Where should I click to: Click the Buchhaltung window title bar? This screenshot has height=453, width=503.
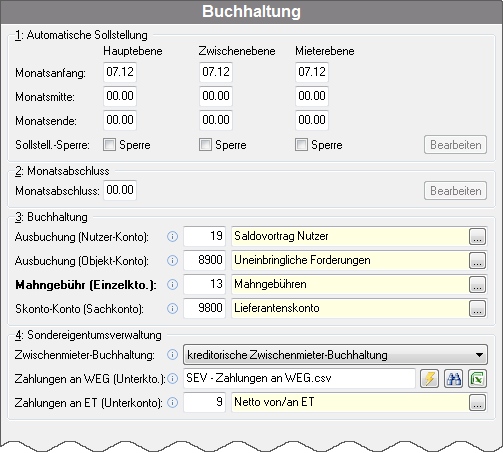click(251, 12)
